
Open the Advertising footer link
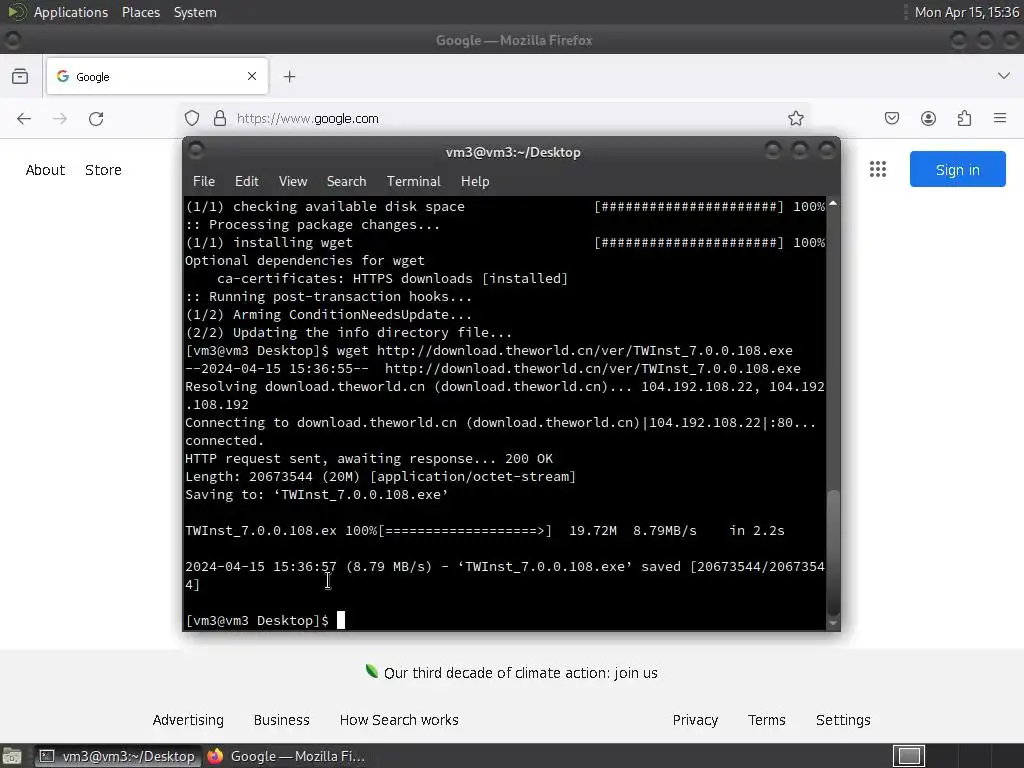pos(188,720)
